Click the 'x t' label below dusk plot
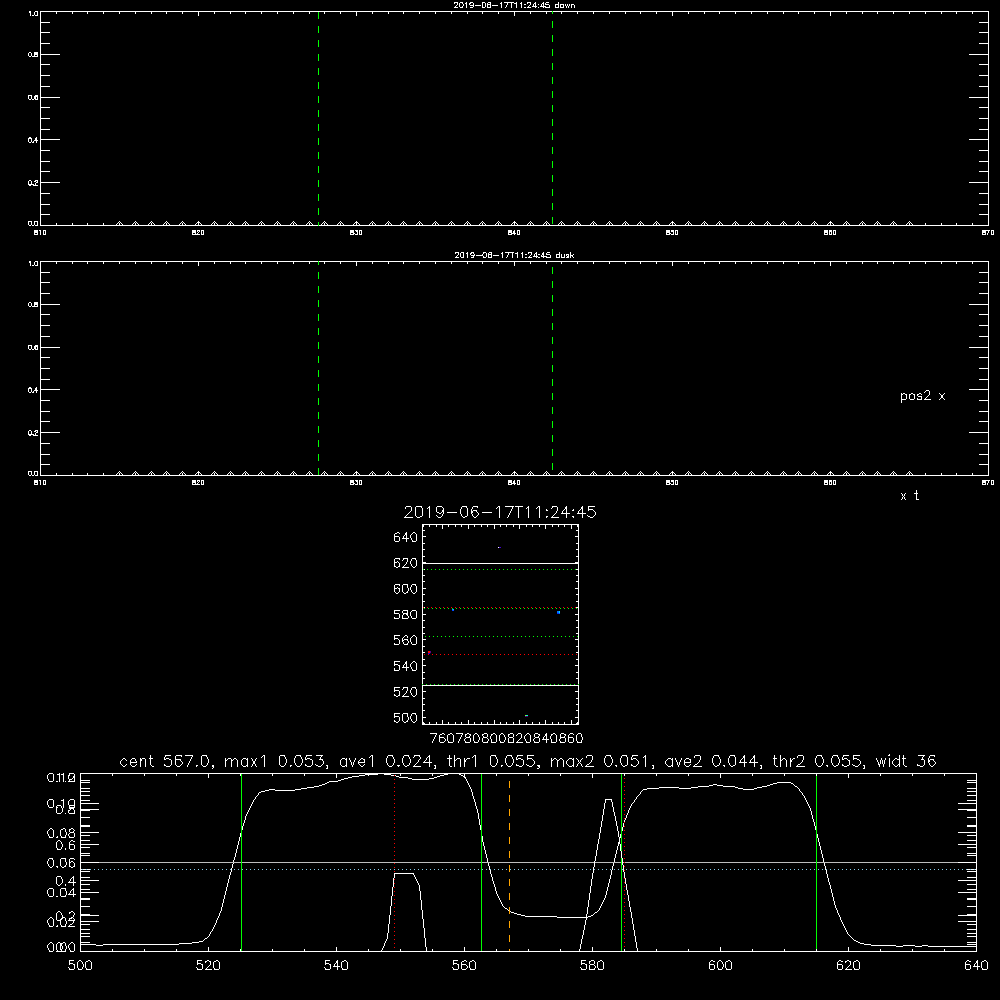This screenshot has width=1000, height=1000. [909, 496]
